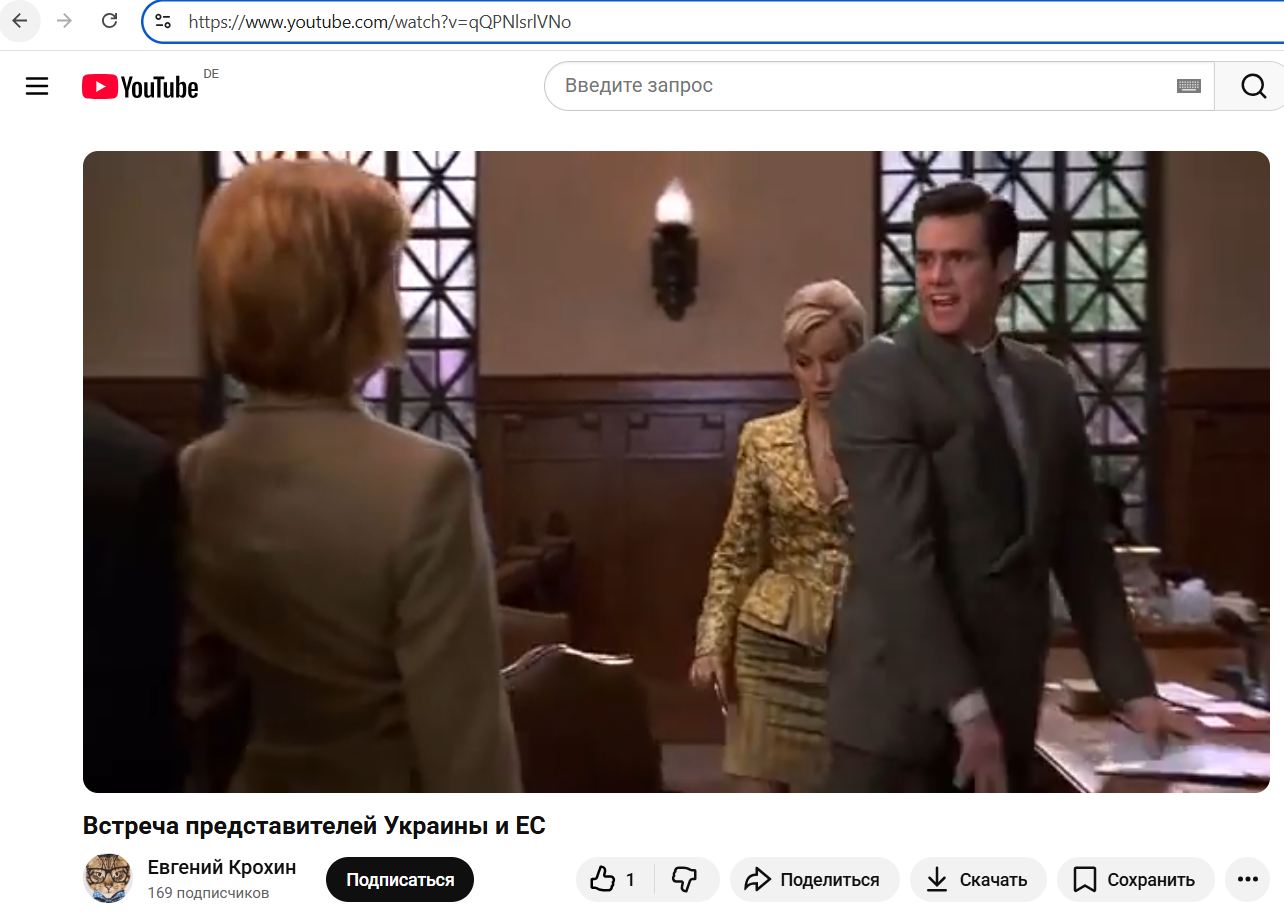
Task: Open the YouTube main menu (hamburger icon)
Action: pos(37,86)
